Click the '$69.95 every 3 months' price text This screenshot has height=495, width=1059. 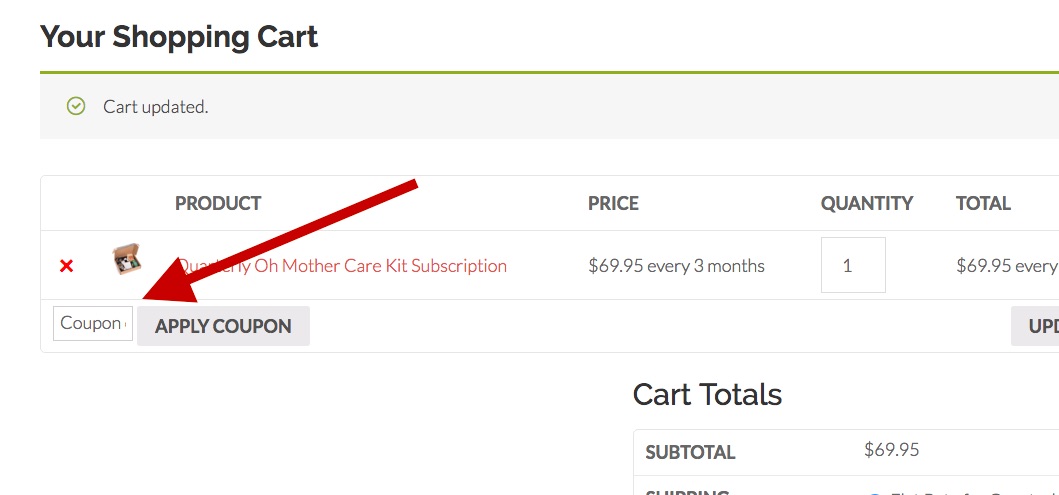pyautogui.click(x=676, y=265)
